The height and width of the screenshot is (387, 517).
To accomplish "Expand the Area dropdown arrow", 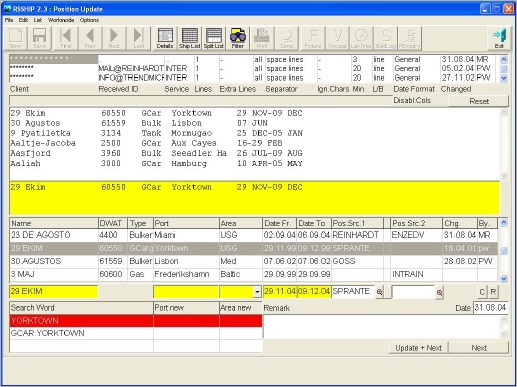I will 257,292.
